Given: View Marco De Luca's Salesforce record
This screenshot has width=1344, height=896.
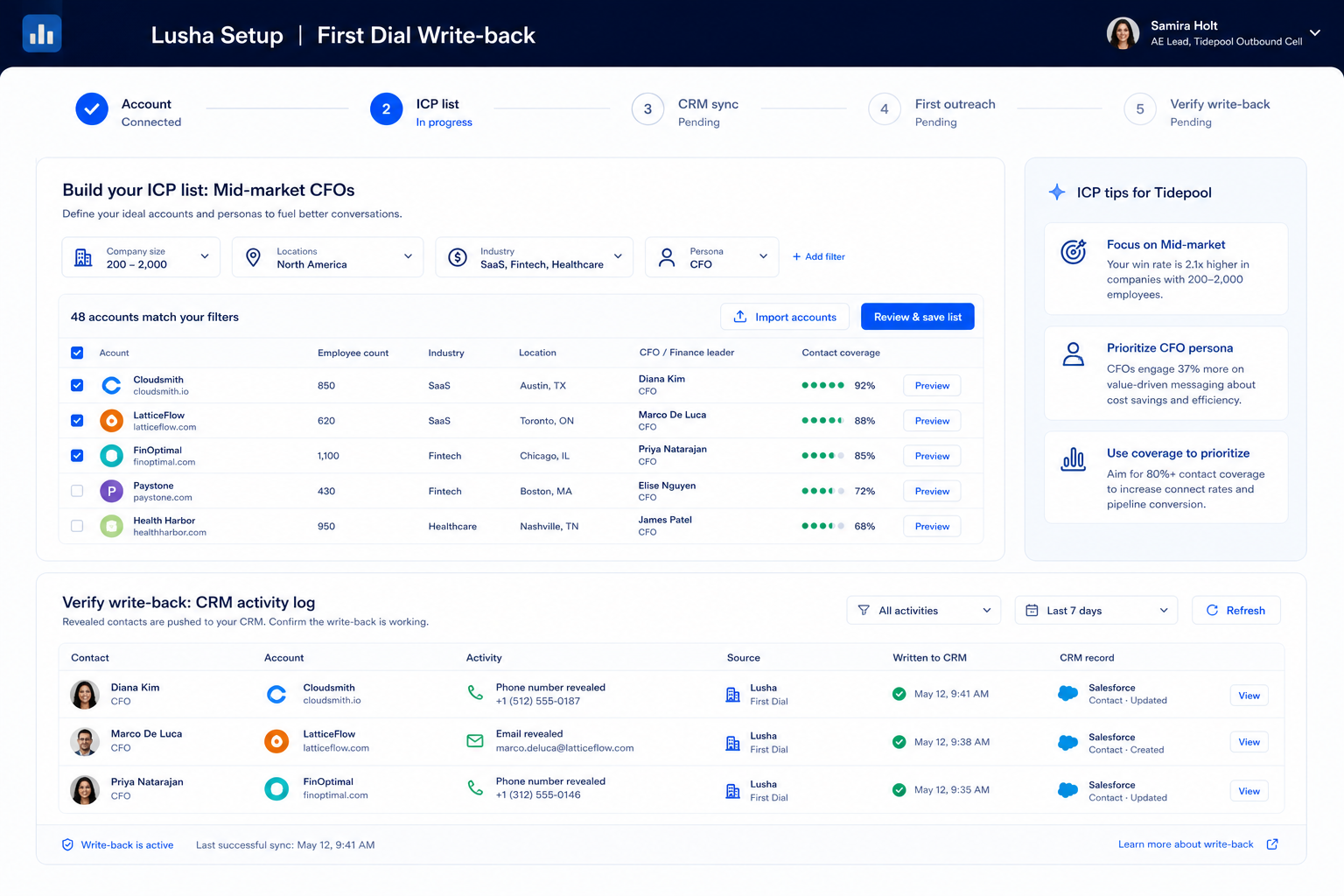Looking at the screenshot, I should coord(1249,742).
